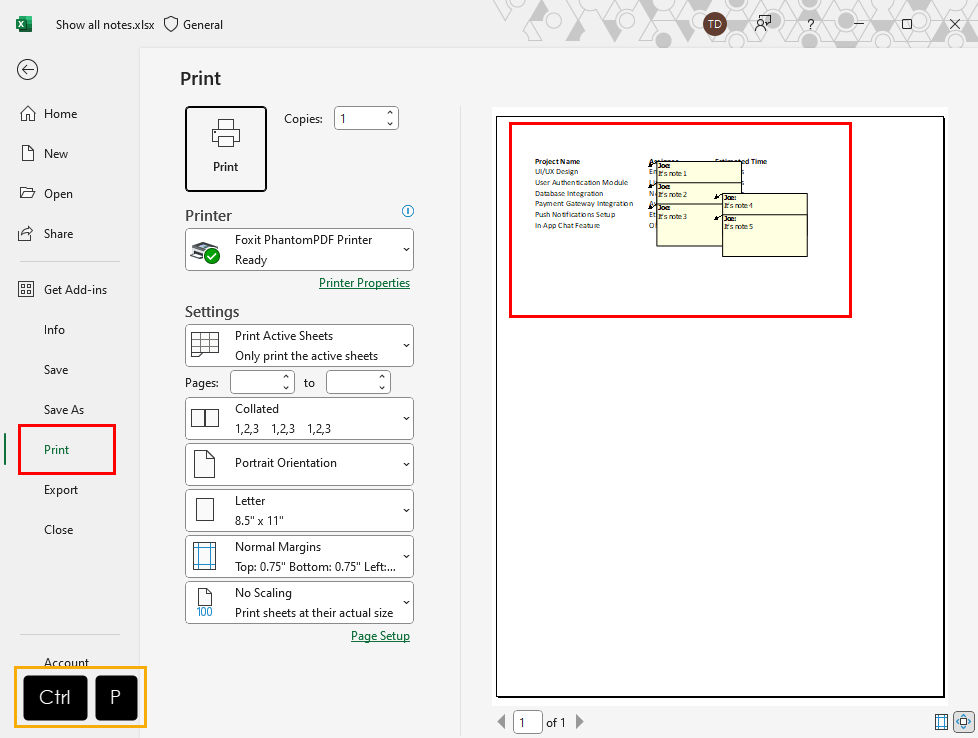This screenshot has height=738, width=978.
Task: Open Help question mark icon
Action: (x=810, y=24)
